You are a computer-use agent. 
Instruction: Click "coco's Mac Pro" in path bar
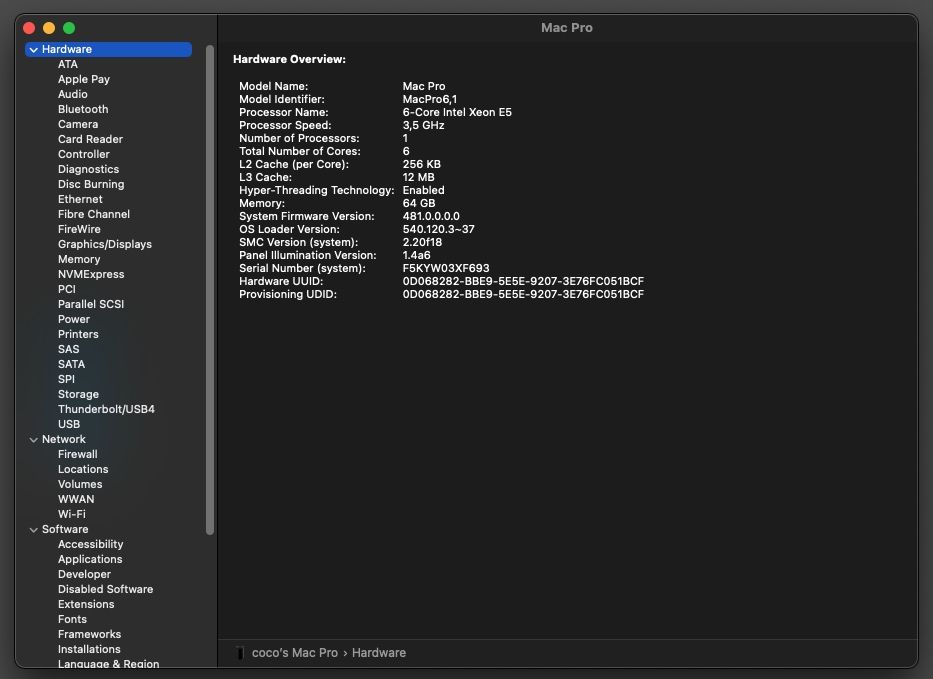pos(295,653)
